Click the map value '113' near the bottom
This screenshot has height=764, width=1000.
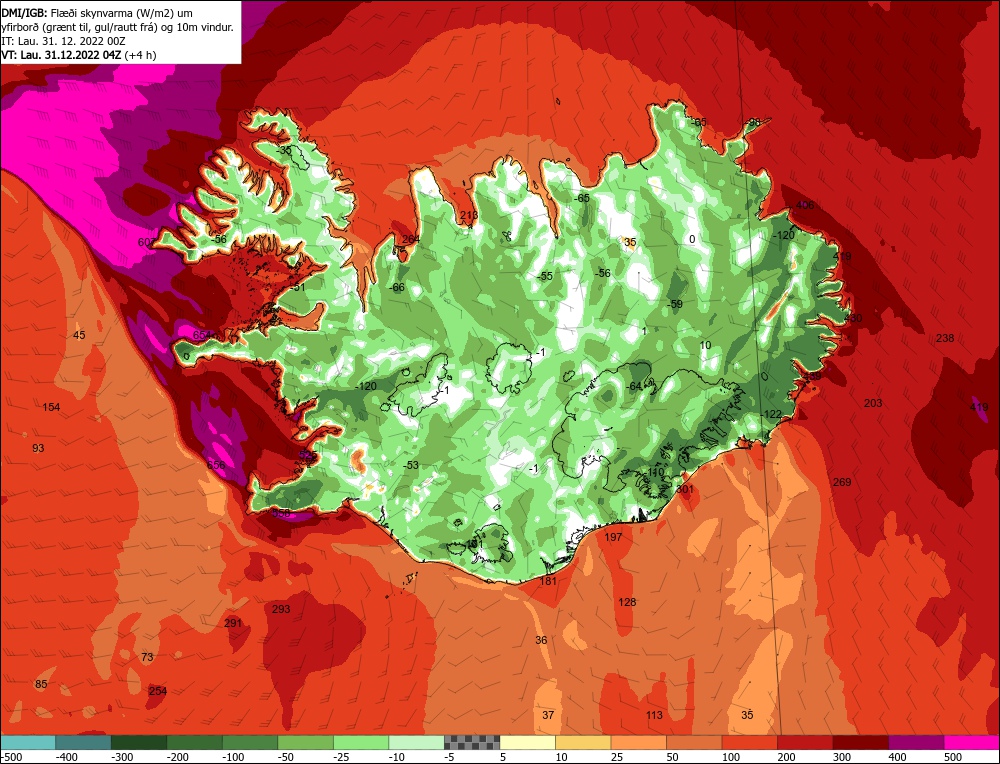pyautogui.click(x=654, y=715)
